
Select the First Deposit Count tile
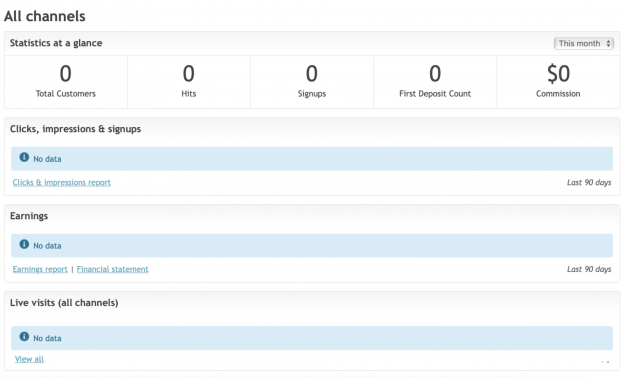pos(435,82)
